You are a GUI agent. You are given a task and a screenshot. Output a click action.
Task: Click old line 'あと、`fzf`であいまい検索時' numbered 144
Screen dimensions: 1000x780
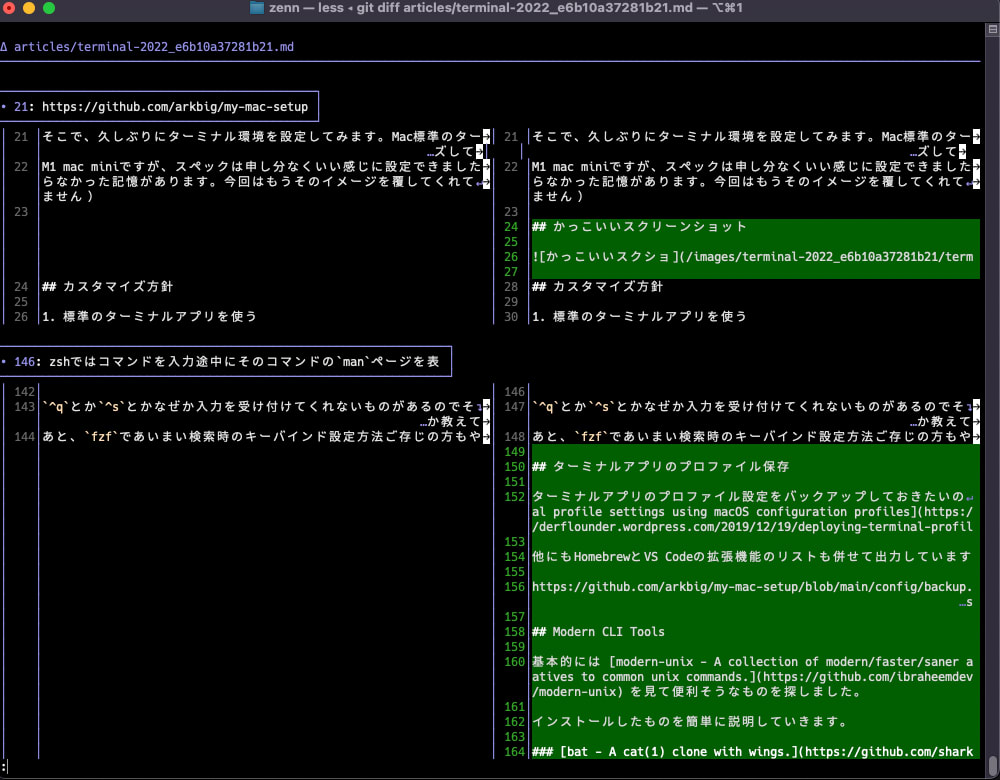point(262,436)
